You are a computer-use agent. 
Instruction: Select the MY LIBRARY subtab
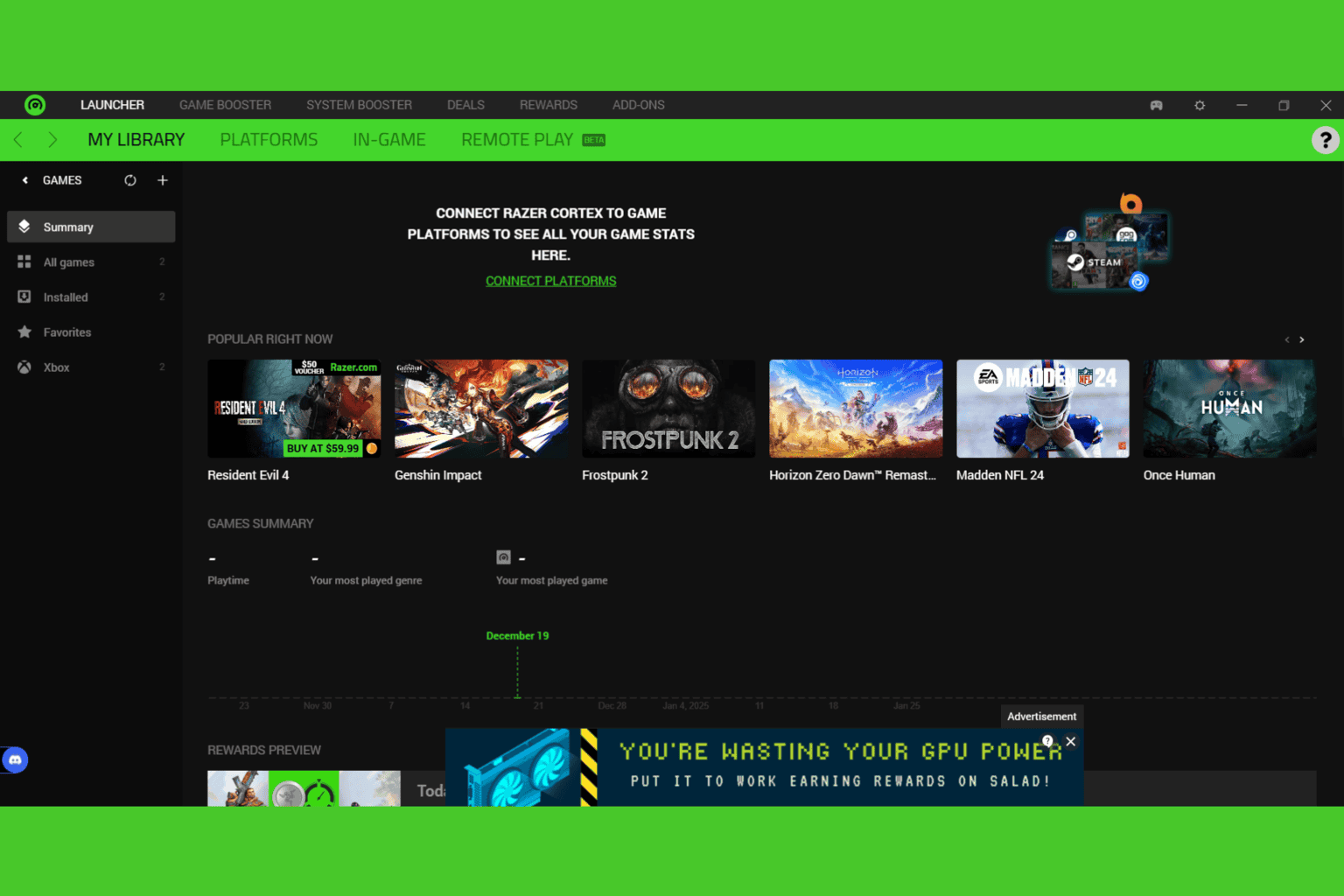click(136, 140)
